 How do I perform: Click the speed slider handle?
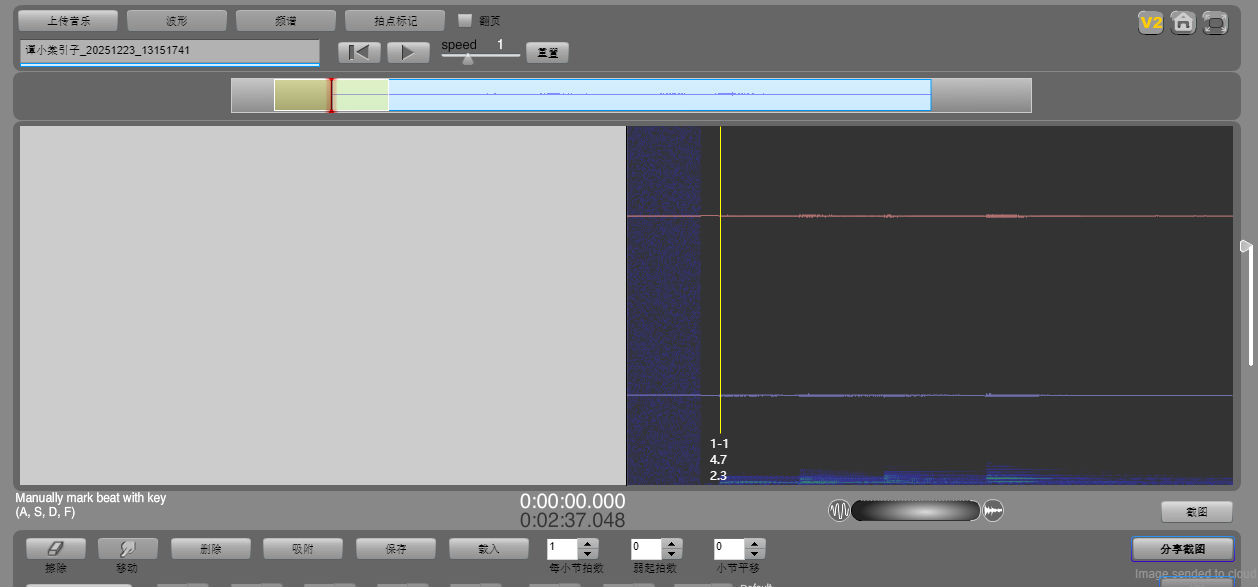point(467,58)
